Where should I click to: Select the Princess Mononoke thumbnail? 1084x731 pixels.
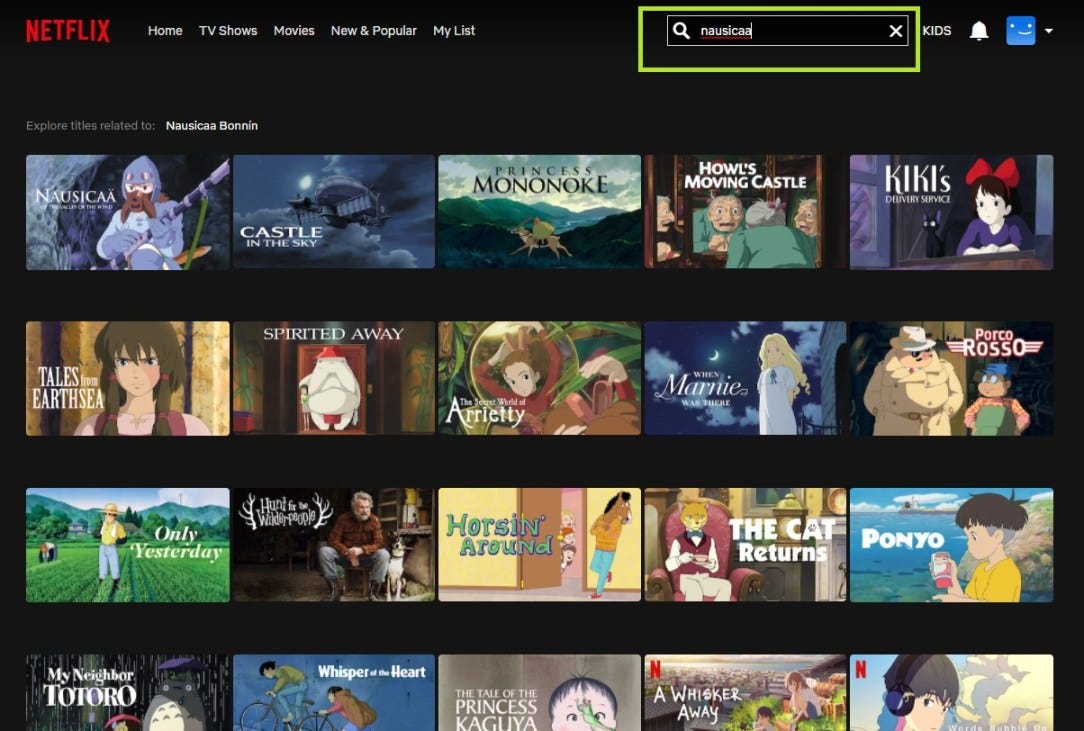pos(539,211)
